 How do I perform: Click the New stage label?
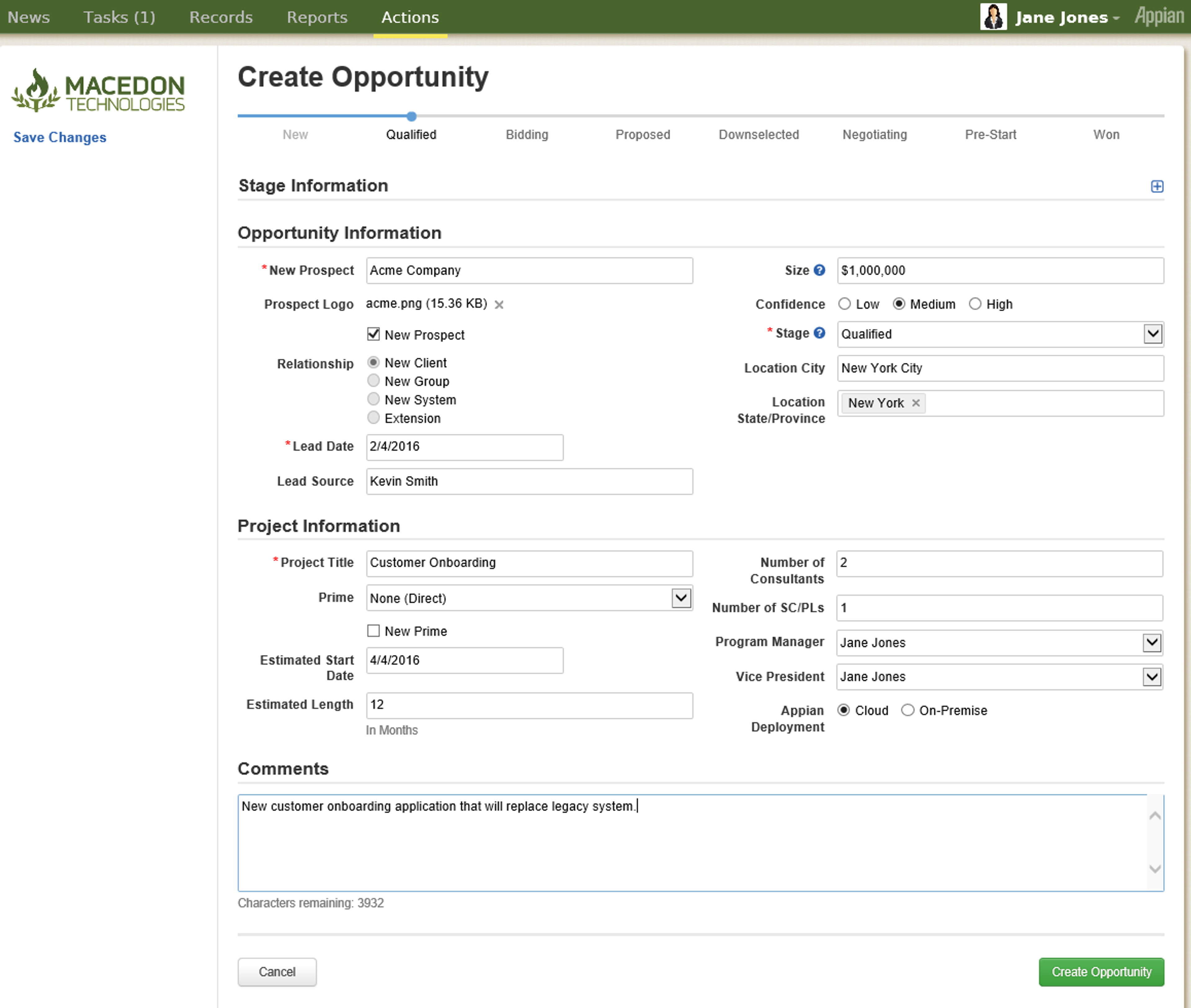coord(296,135)
